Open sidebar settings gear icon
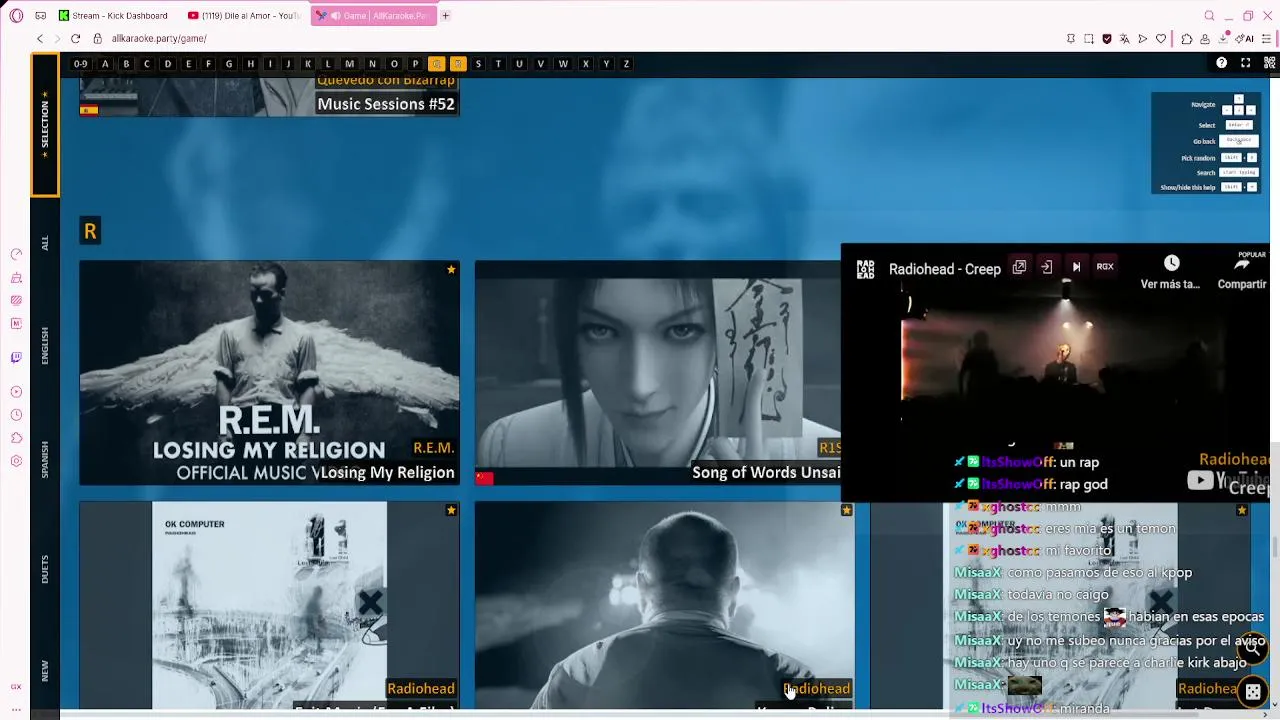The height and width of the screenshot is (720, 1280). 16,461
